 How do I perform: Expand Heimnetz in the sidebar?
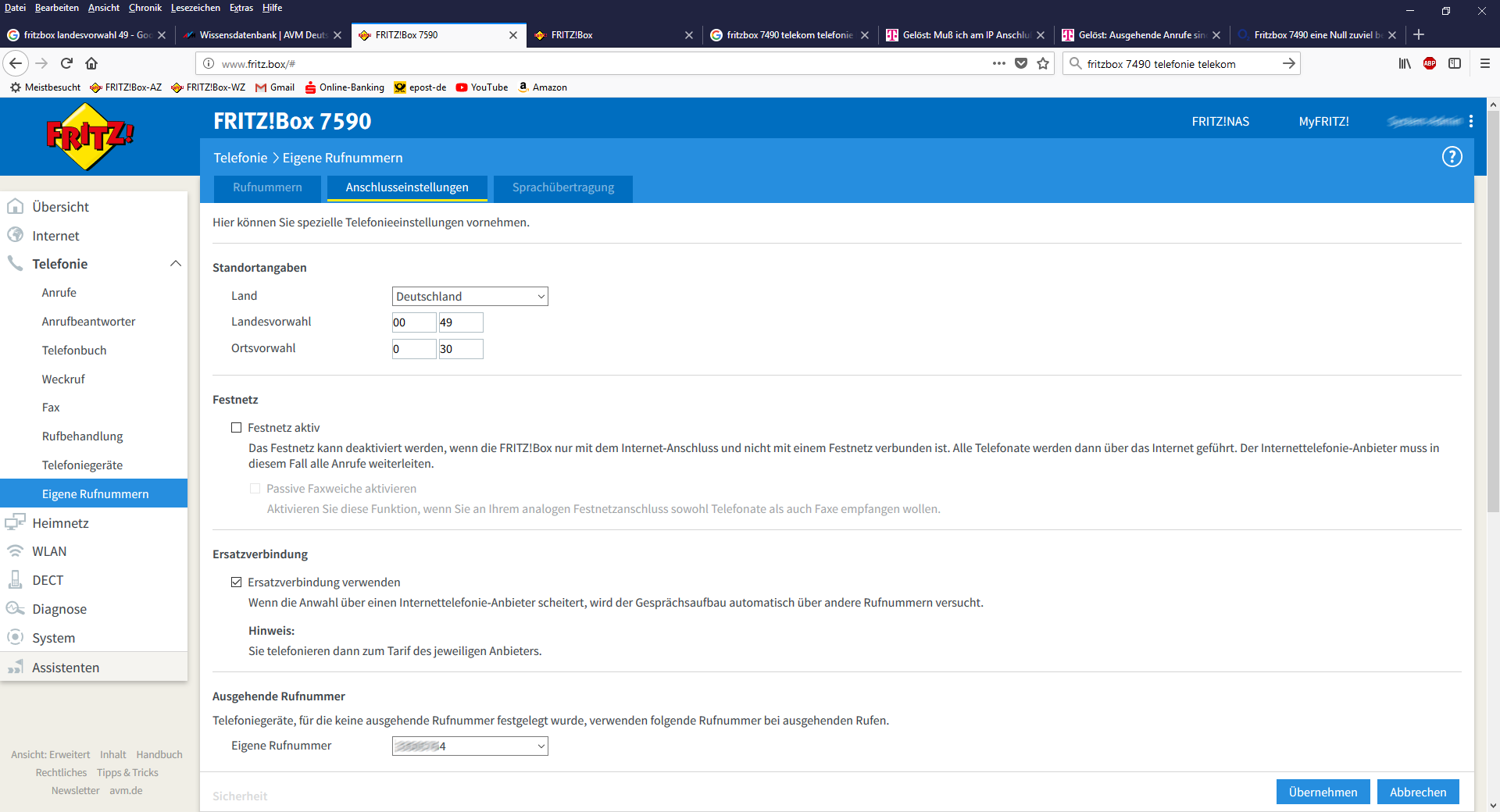coord(60,523)
